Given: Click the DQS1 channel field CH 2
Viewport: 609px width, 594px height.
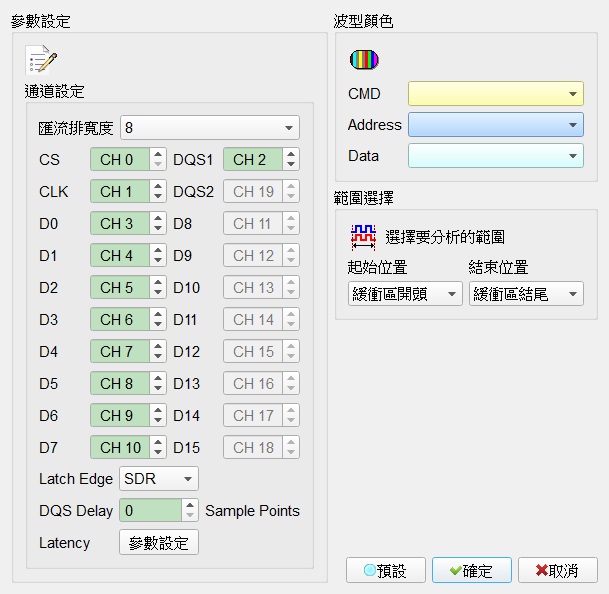Looking at the screenshot, I should pos(253,159).
